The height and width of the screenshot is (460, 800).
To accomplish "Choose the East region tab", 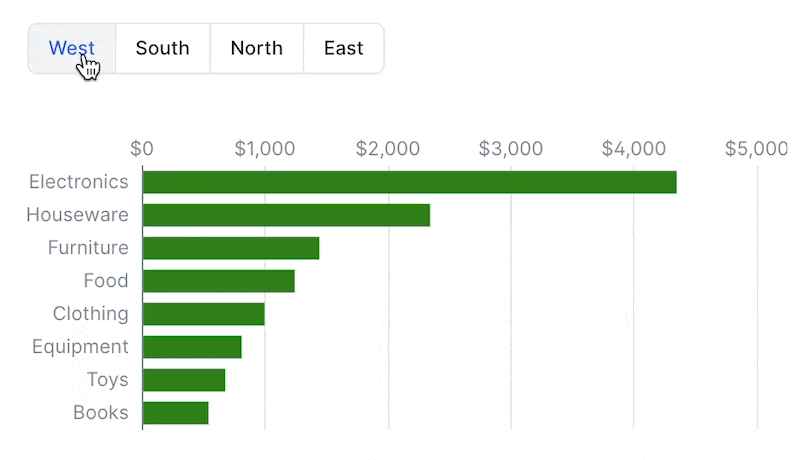I will (343, 48).
